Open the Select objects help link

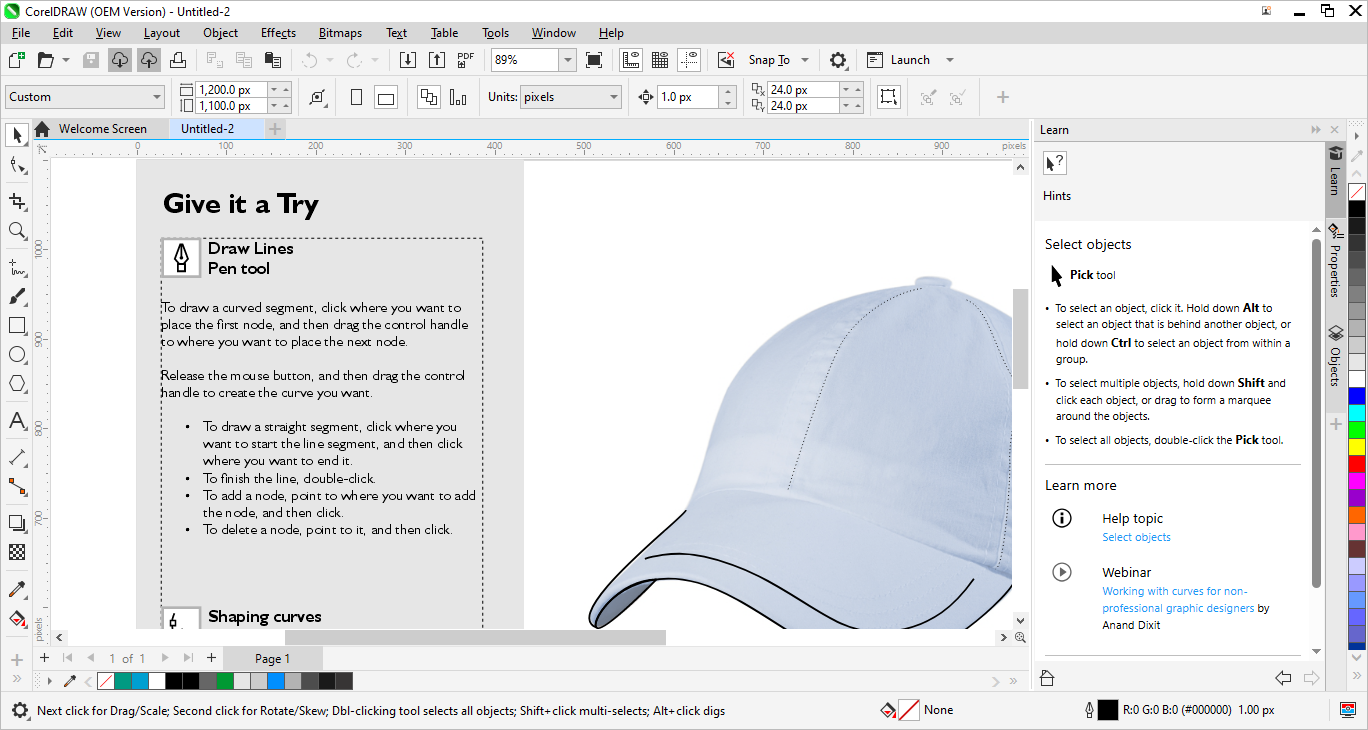(x=1136, y=537)
